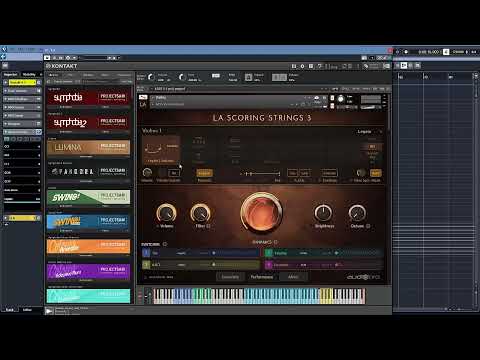Viewport: 480px width, 360px height.
Task: Open the Lumina library banner
Action: (89, 147)
